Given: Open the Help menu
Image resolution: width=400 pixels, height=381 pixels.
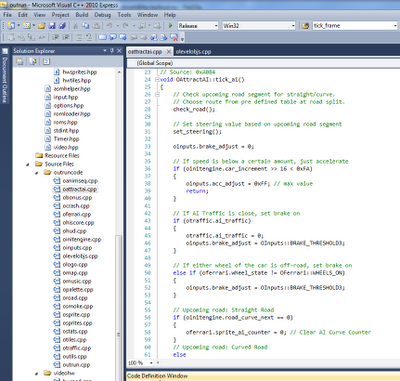Looking at the screenshot, I should click(x=170, y=15).
